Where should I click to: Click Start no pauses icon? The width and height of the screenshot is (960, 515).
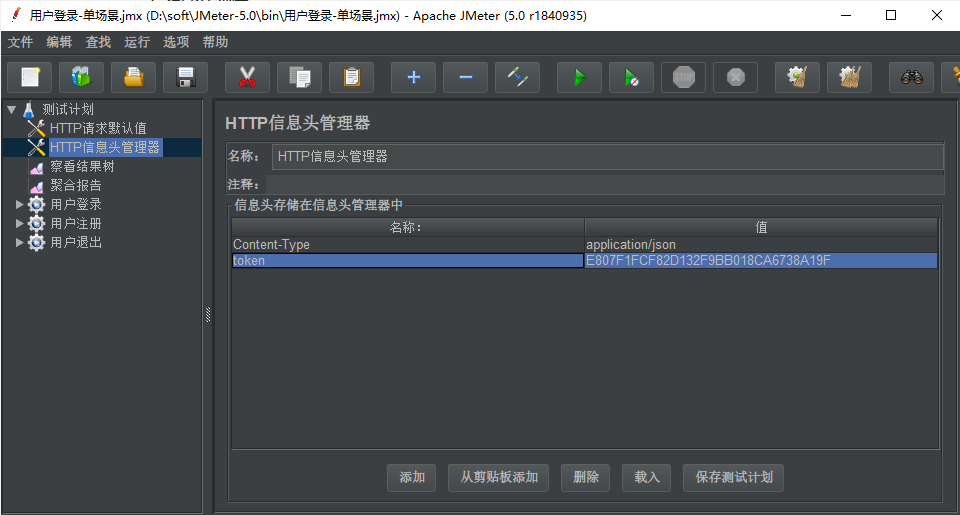tap(631, 77)
